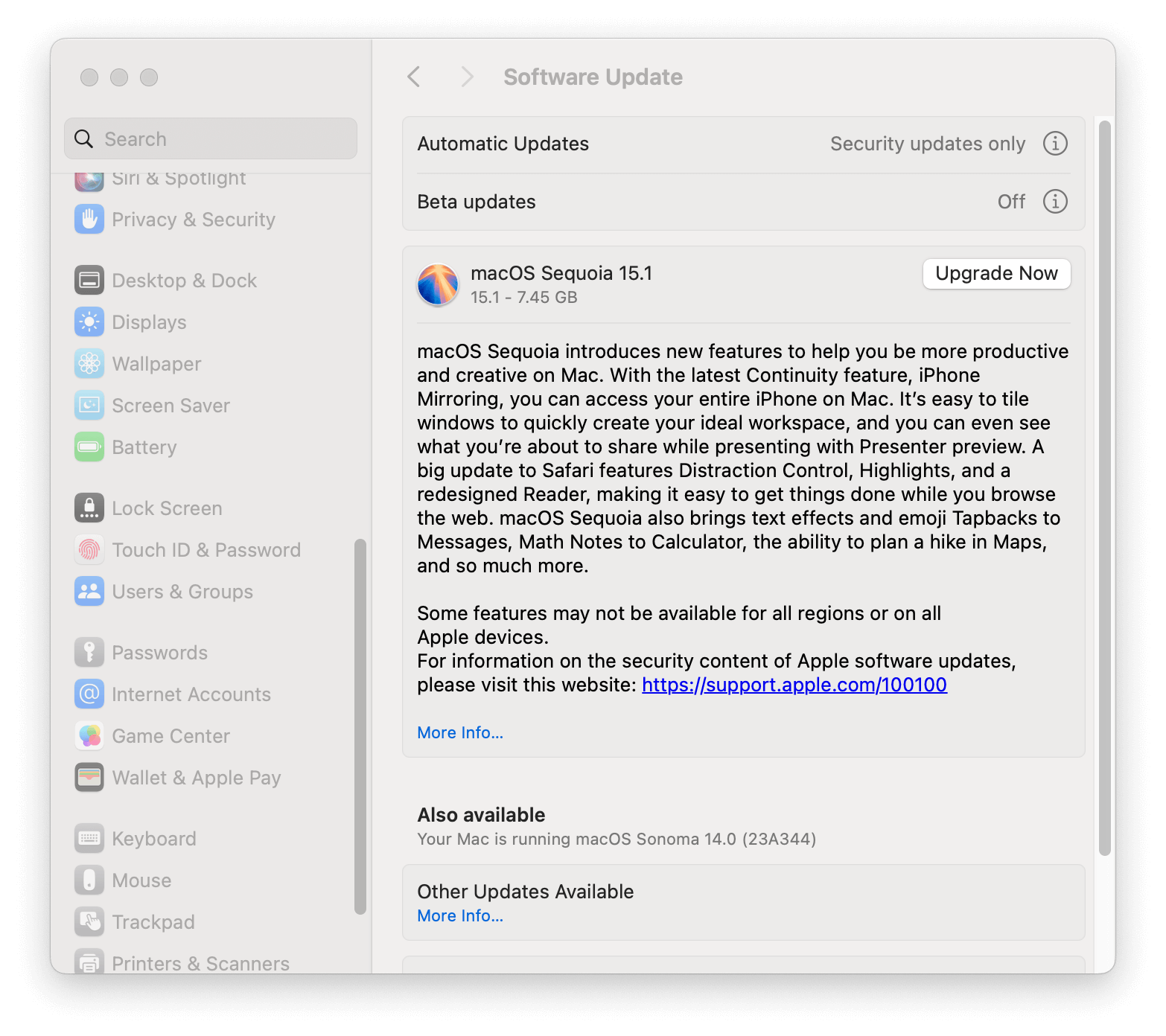The width and height of the screenshot is (1166, 1036).
Task: Open Lock Screen settings label
Action: tap(167, 508)
